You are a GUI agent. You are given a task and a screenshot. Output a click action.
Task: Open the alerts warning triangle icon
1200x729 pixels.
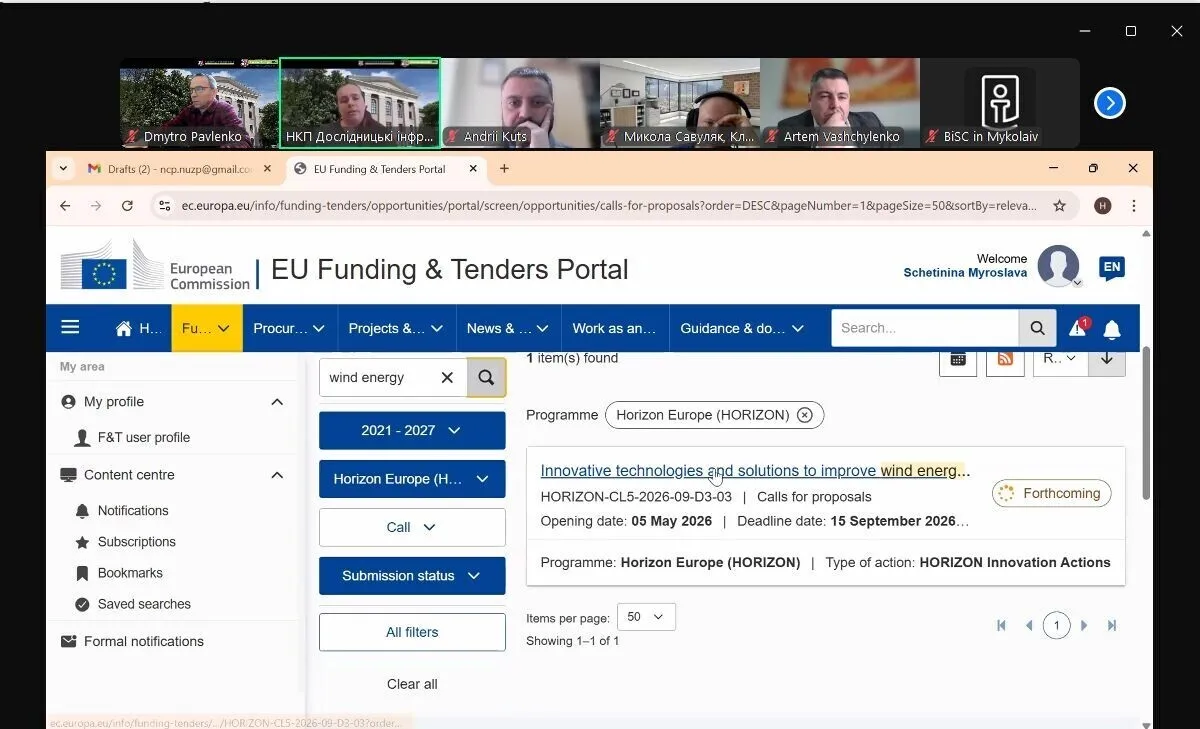1078,328
